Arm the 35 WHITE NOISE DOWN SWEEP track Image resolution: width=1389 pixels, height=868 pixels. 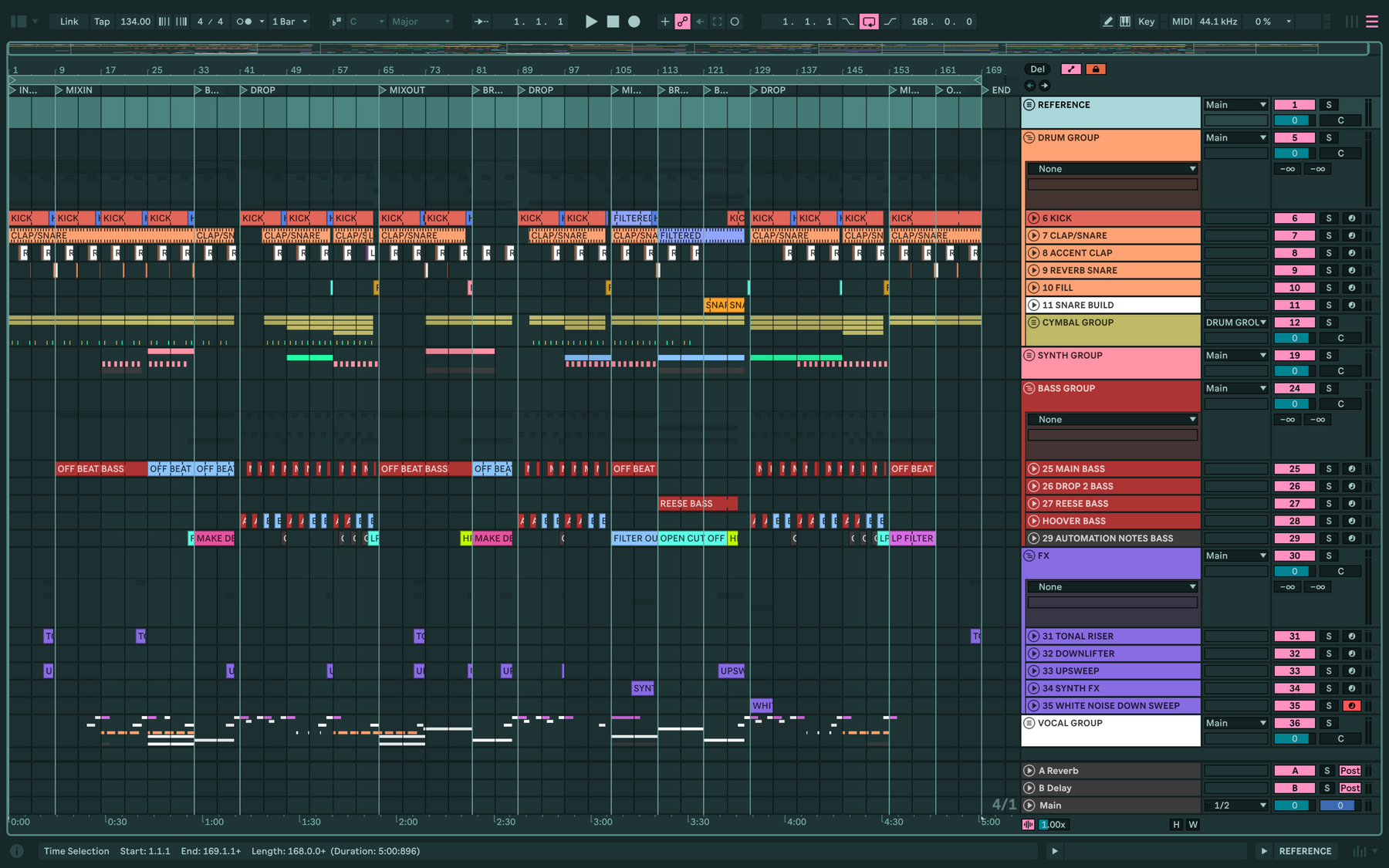[x=1351, y=706]
